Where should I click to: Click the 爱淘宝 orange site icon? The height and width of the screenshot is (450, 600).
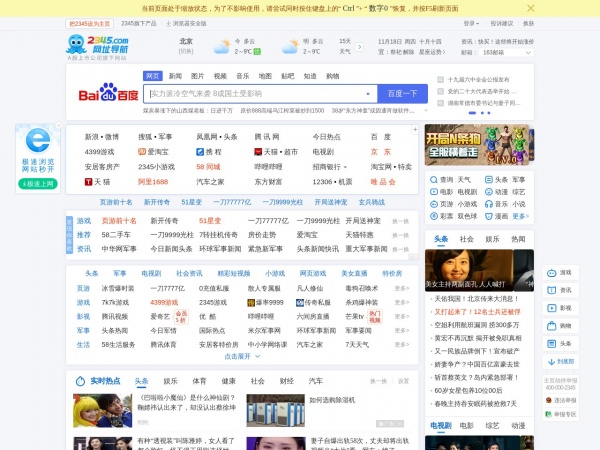click(142, 152)
